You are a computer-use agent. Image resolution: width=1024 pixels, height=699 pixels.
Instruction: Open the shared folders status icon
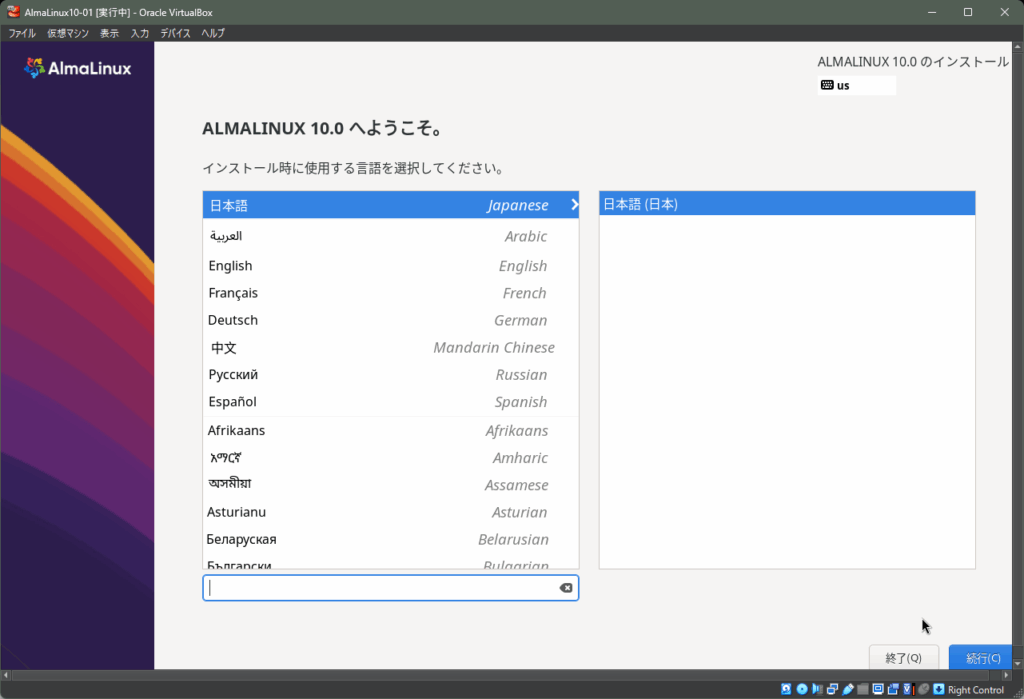(x=863, y=689)
